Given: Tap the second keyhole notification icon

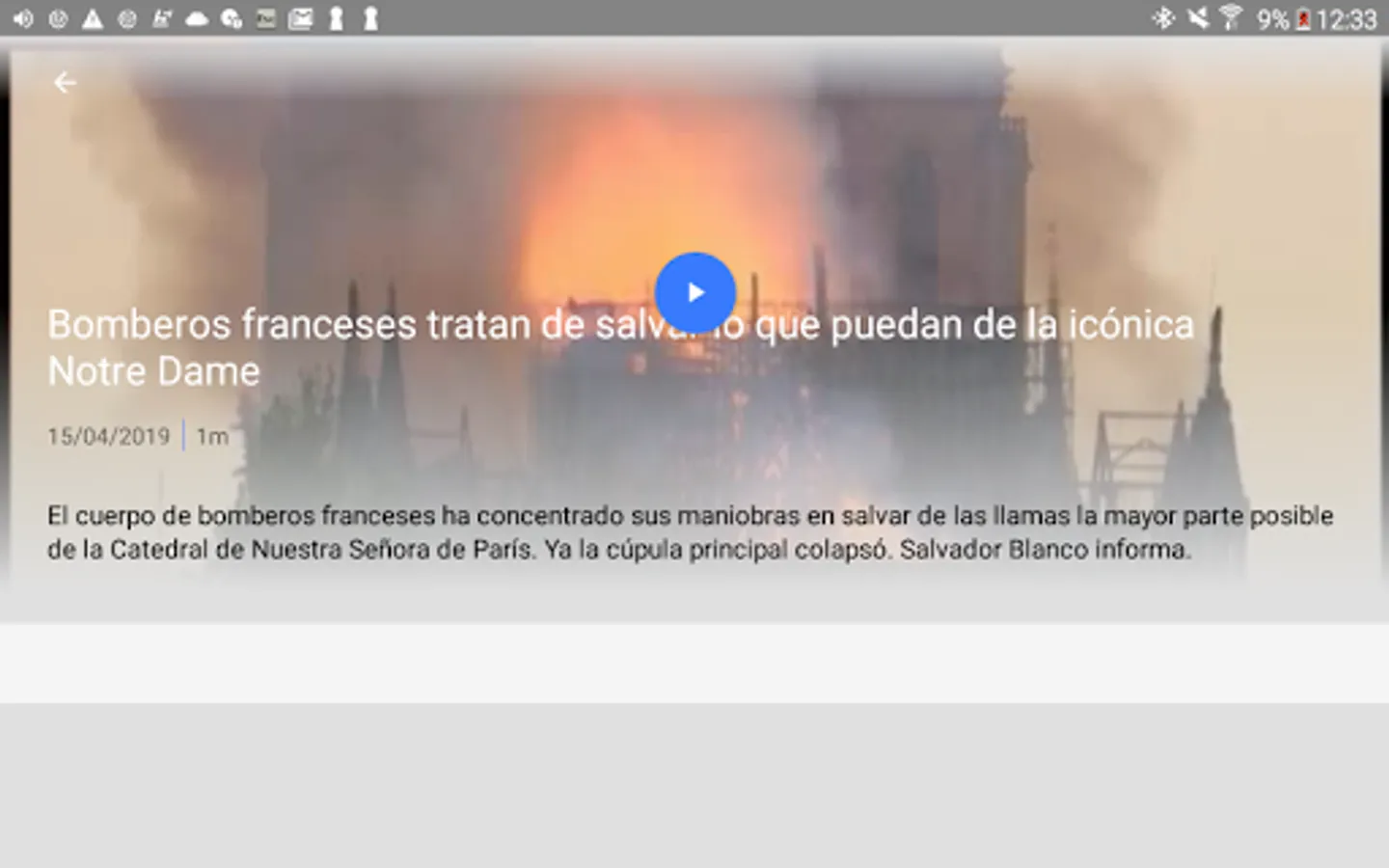Looking at the screenshot, I should (370, 18).
